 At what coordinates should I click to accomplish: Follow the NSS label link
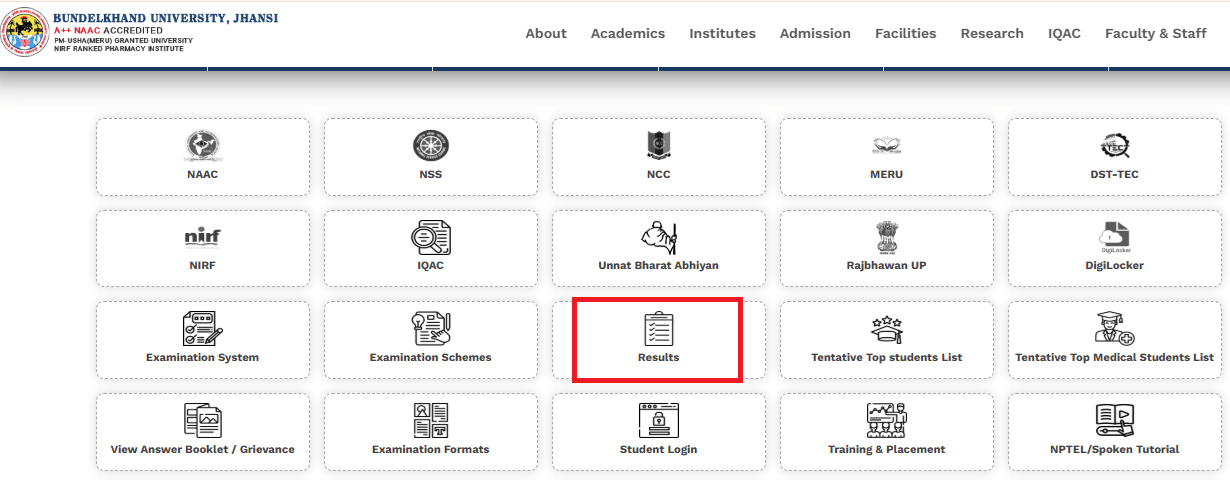click(431, 174)
